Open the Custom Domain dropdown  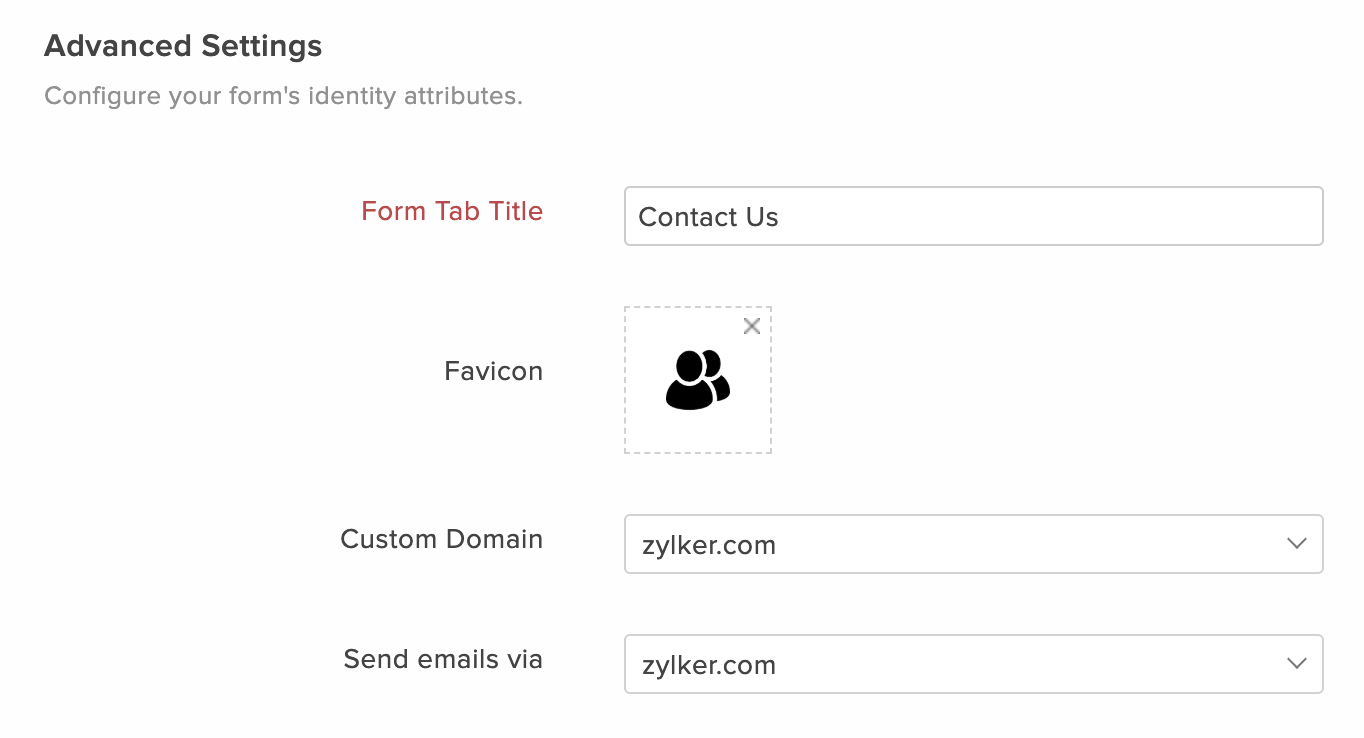coord(974,544)
